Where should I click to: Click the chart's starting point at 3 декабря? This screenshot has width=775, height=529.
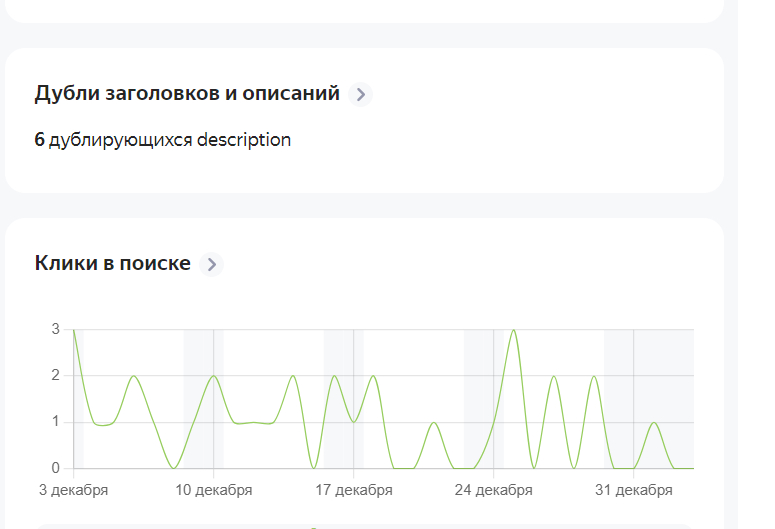point(74,330)
